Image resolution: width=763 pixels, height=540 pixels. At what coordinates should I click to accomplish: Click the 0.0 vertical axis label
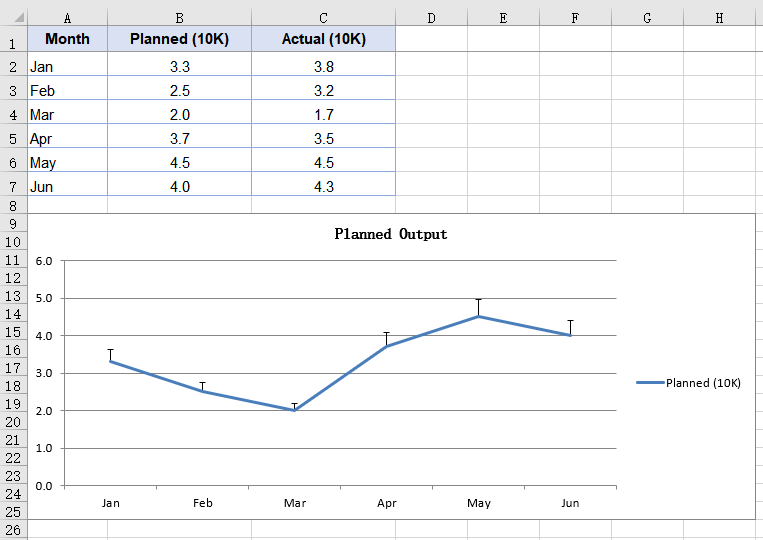(x=44, y=486)
